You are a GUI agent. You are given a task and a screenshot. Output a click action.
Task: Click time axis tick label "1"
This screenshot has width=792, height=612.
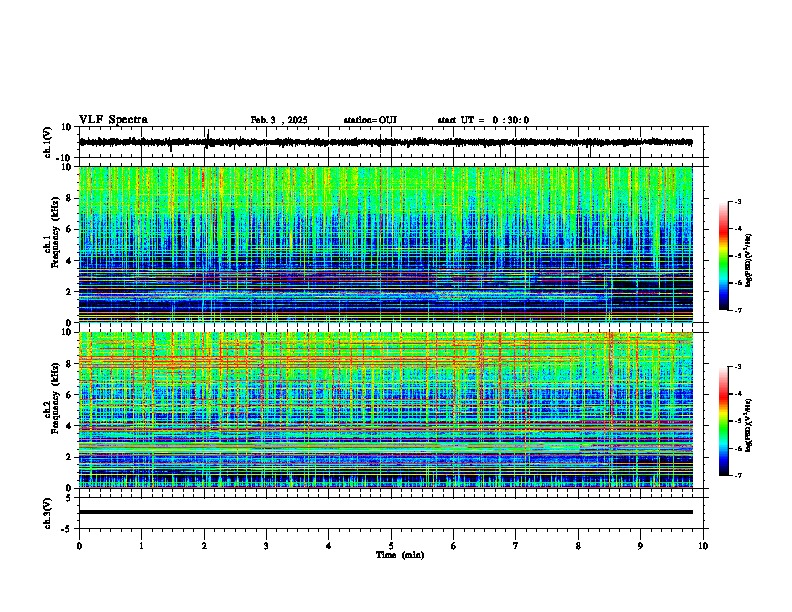point(141,546)
